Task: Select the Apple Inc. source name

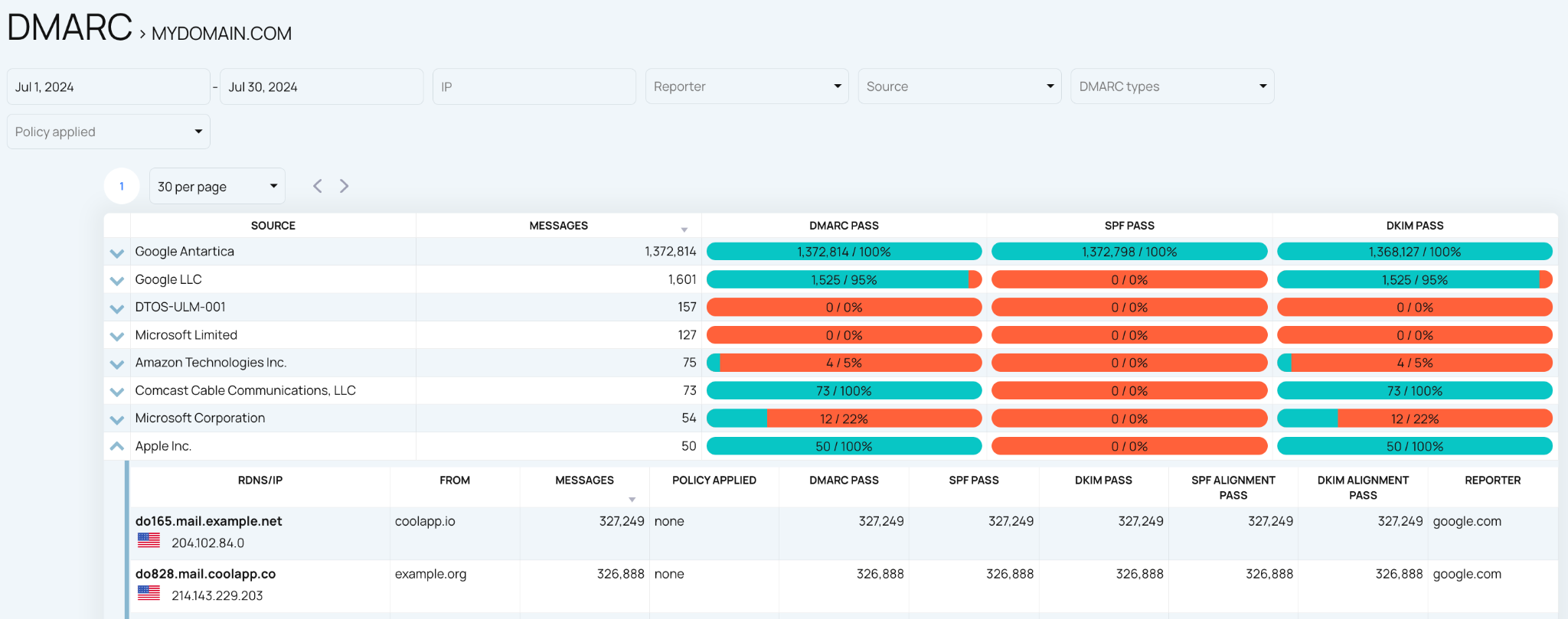Action: [x=163, y=446]
